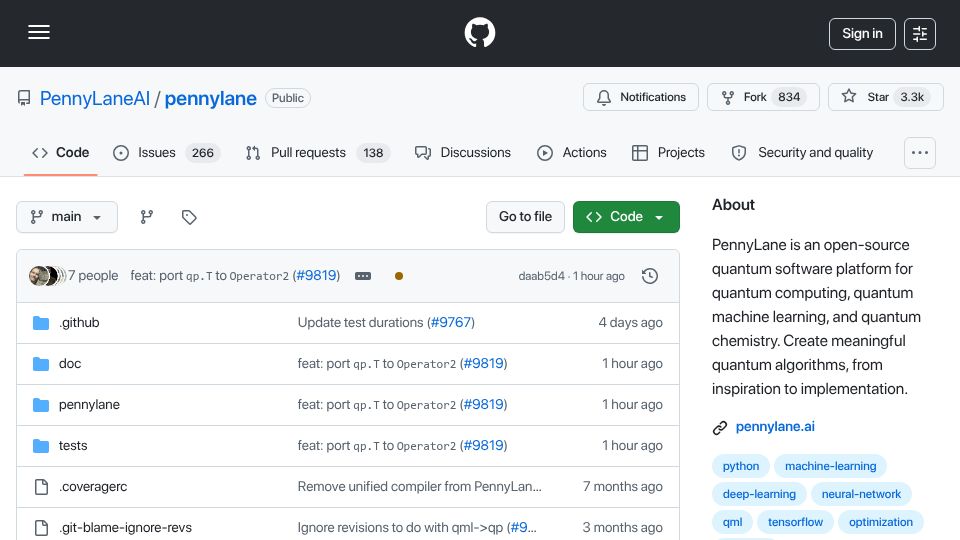Star the pennylane repository
The image size is (960, 540).
[x=885, y=97]
